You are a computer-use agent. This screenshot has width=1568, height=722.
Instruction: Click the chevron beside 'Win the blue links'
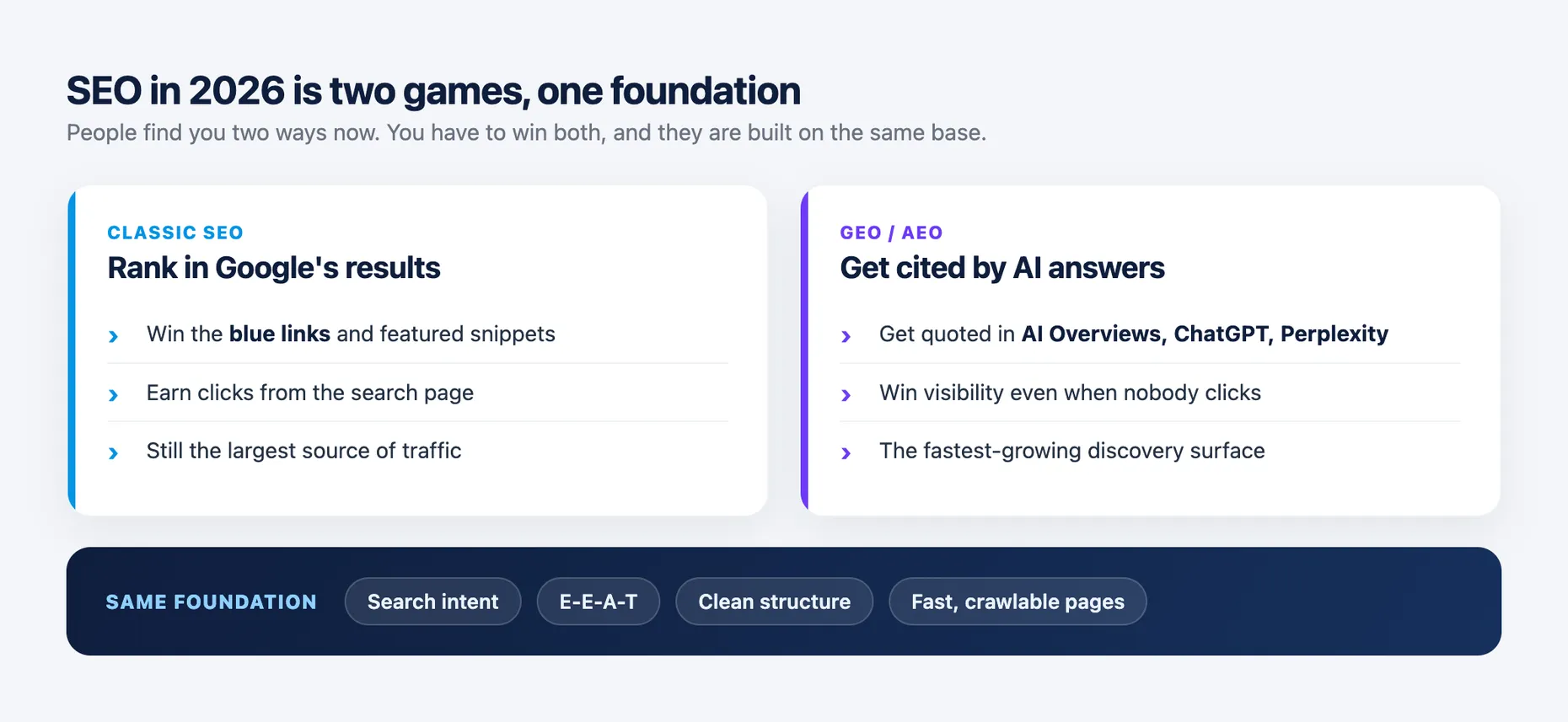pyautogui.click(x=113, y=336)
